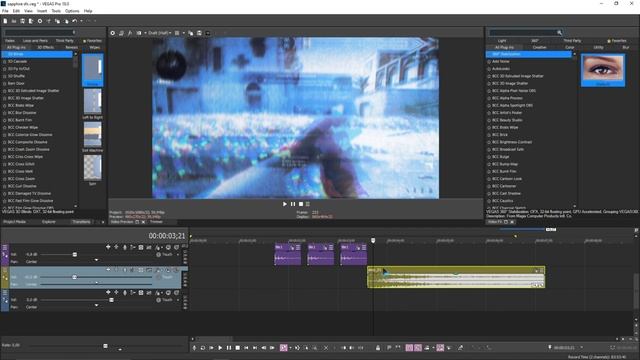The height and width of the screenshot is (360, 640).
Task: Solo the first audio track
Action: tap(176, 247)
